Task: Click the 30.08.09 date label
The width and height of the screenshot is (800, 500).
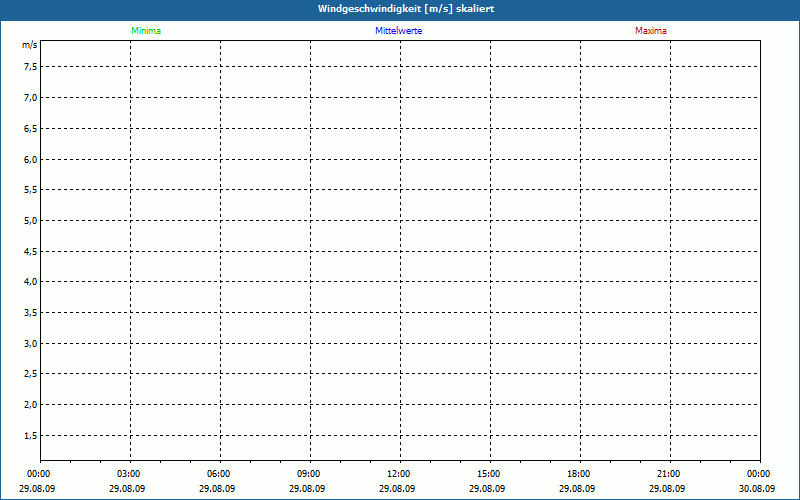Action: (757, 489)
